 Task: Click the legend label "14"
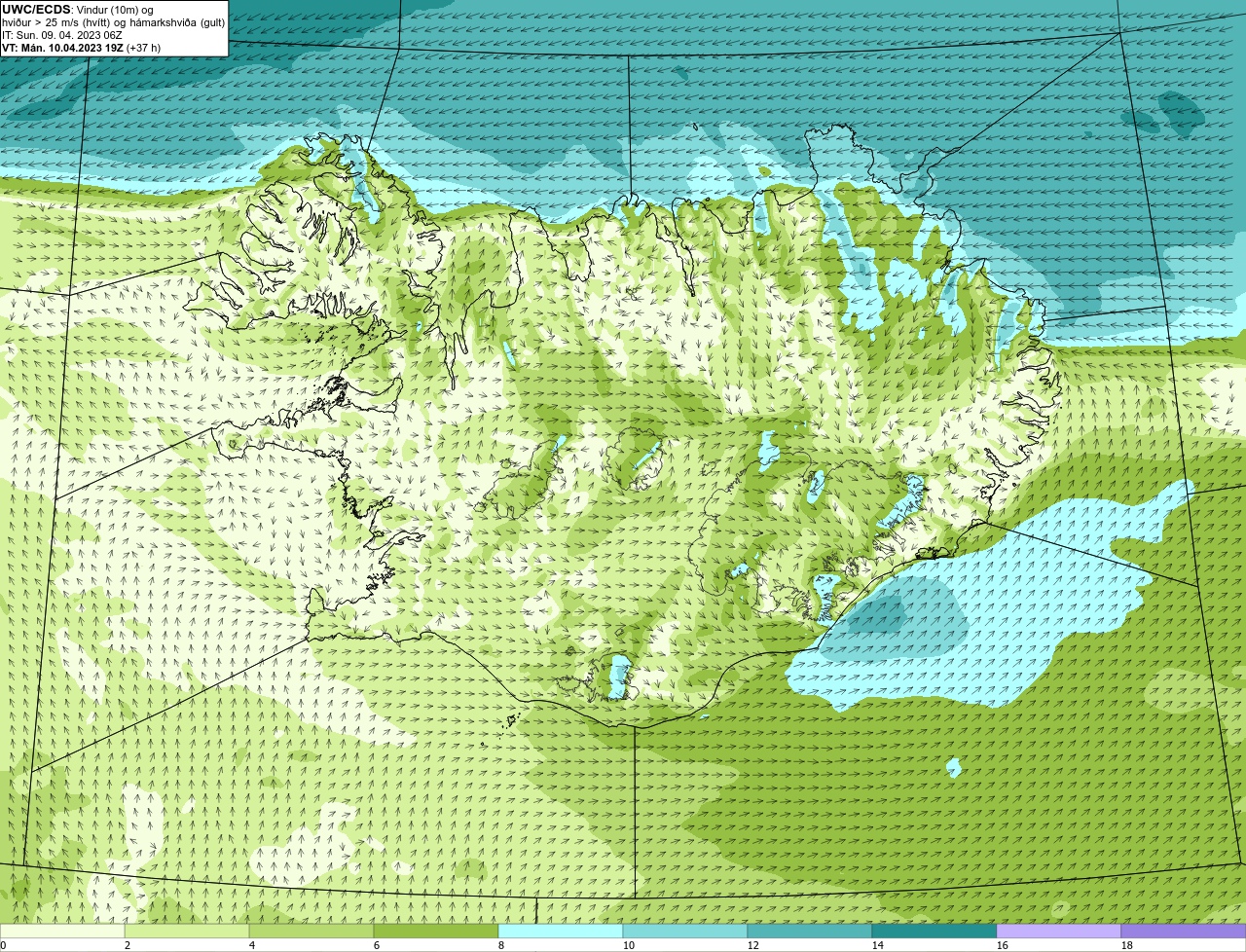878,945
